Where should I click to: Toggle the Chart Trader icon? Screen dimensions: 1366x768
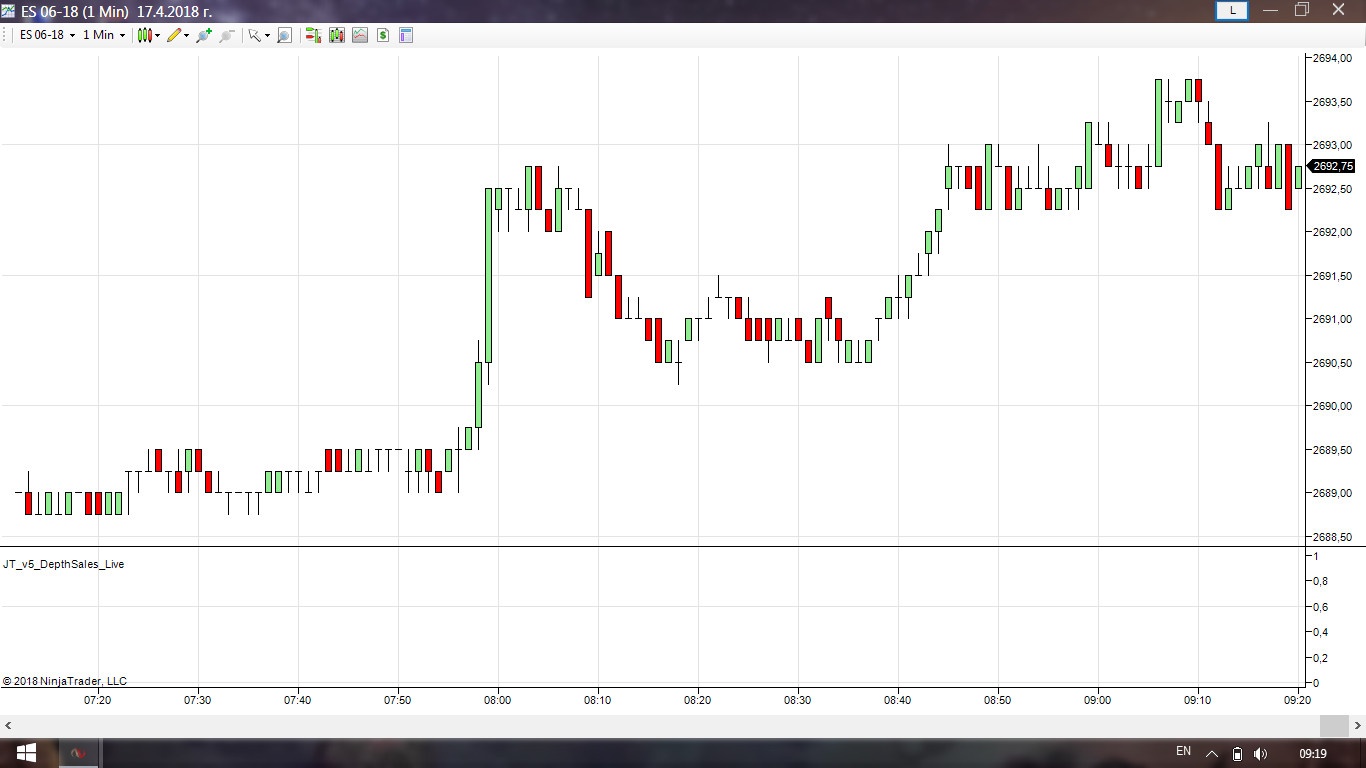tap(313, 35)
